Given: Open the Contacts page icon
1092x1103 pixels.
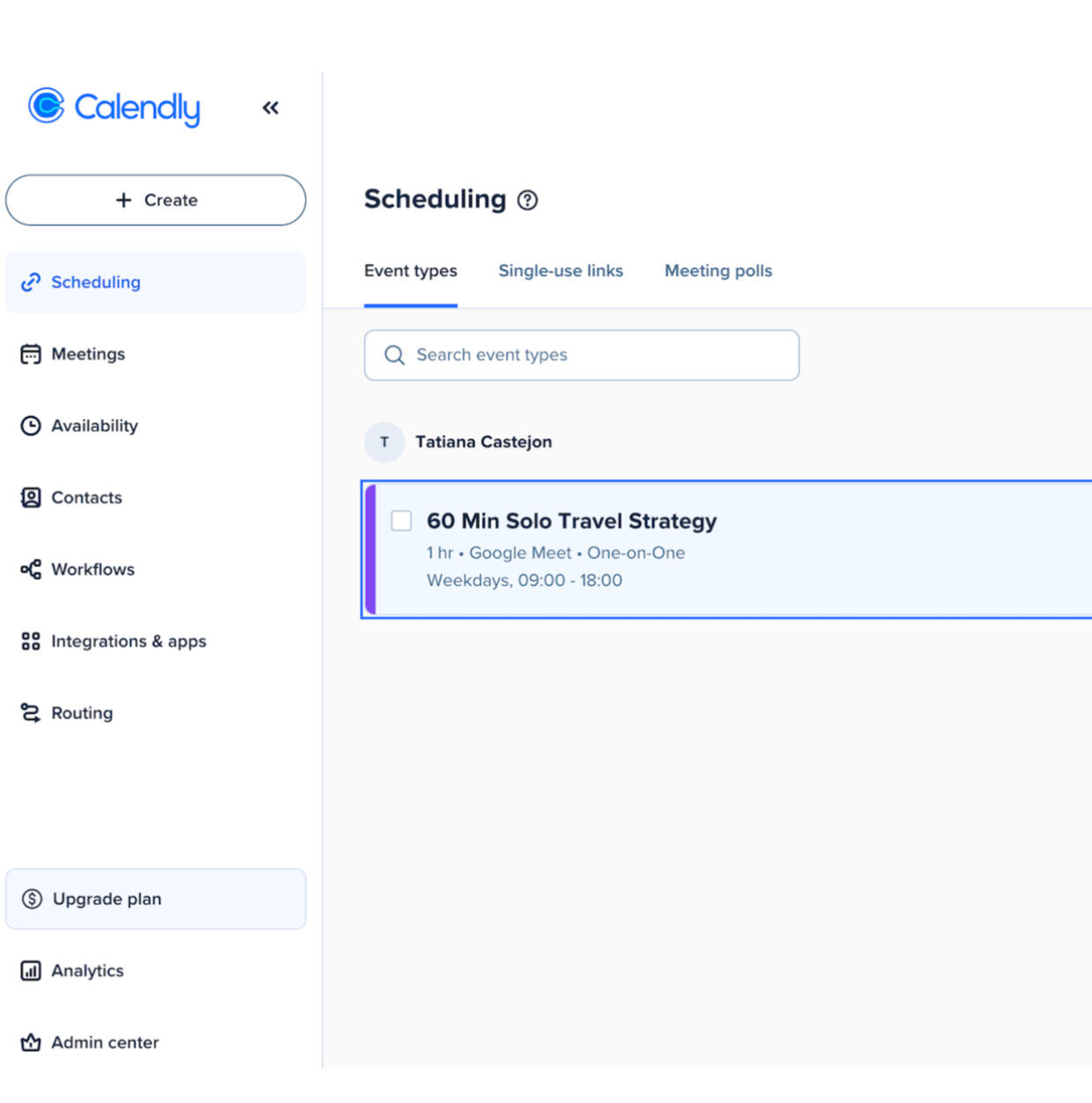Looking at the screenshot, I should (x=31, y=497).
